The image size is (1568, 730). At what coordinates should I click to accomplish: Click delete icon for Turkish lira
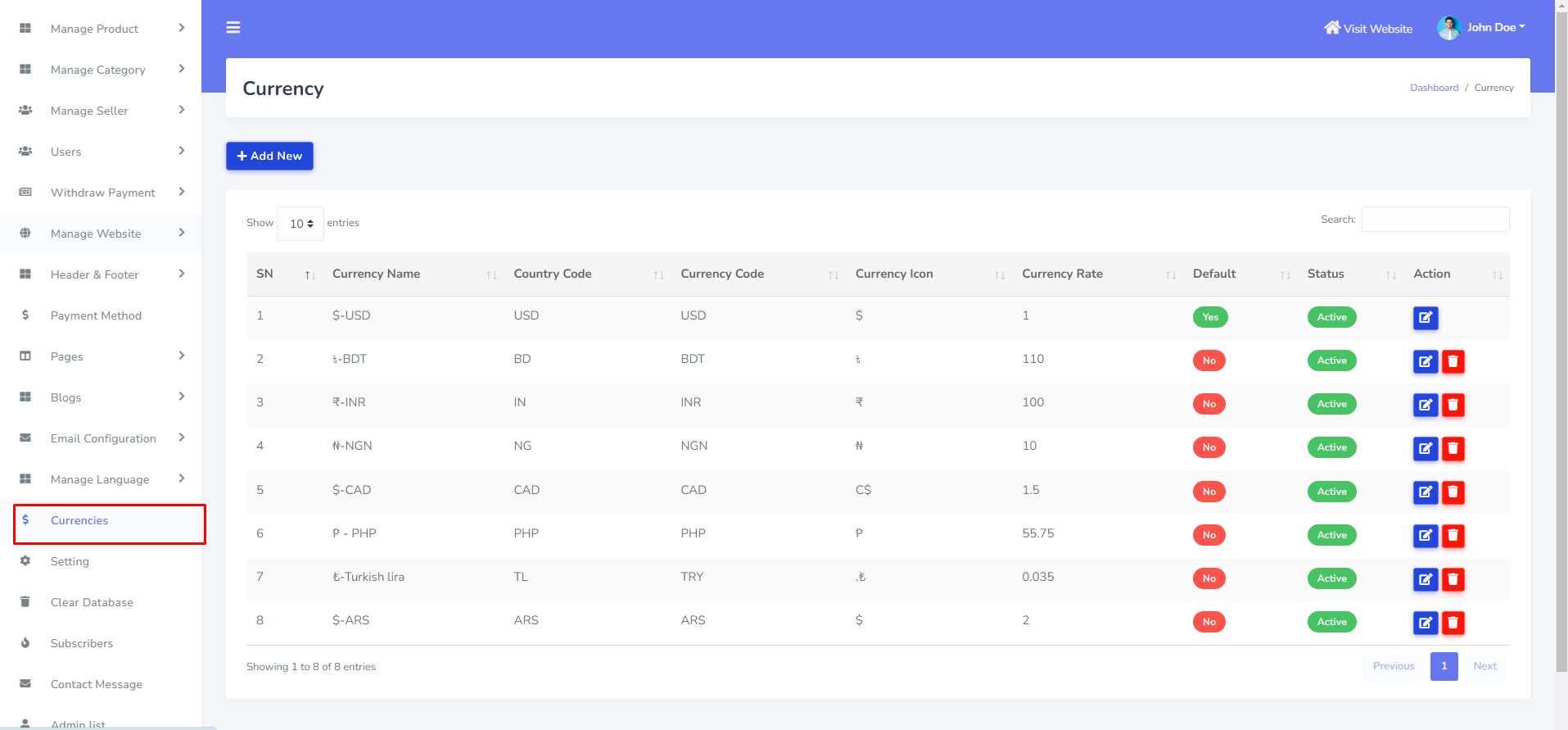(x=1453, y=579)
